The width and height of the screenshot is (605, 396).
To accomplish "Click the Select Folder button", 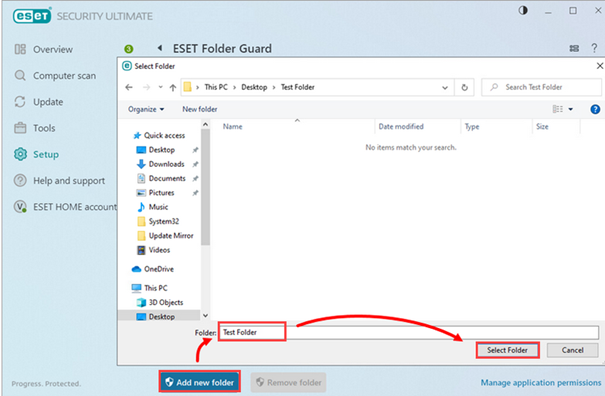I will coord(507,350).
